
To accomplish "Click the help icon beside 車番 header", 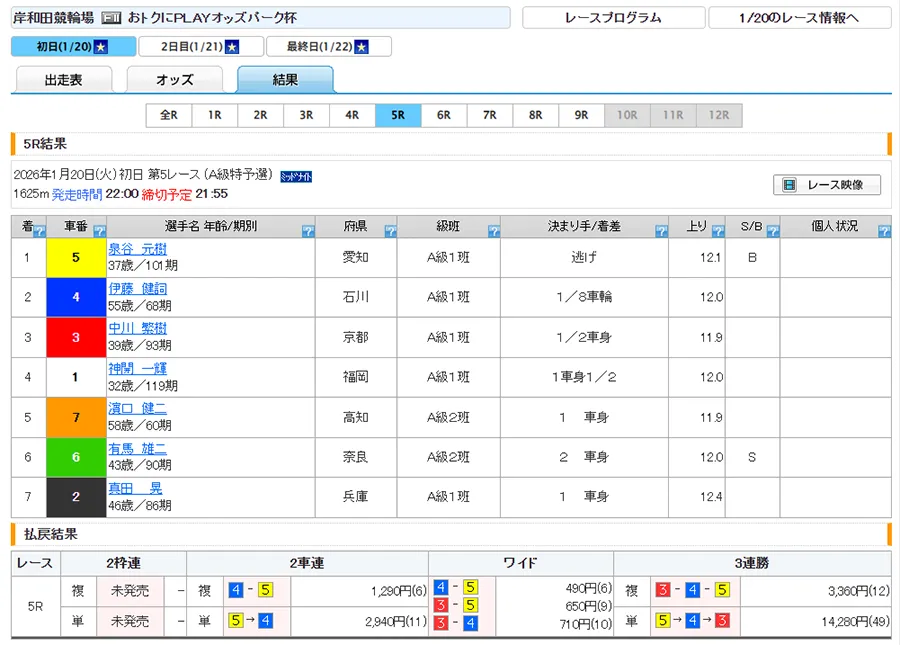I will point(99,232).
